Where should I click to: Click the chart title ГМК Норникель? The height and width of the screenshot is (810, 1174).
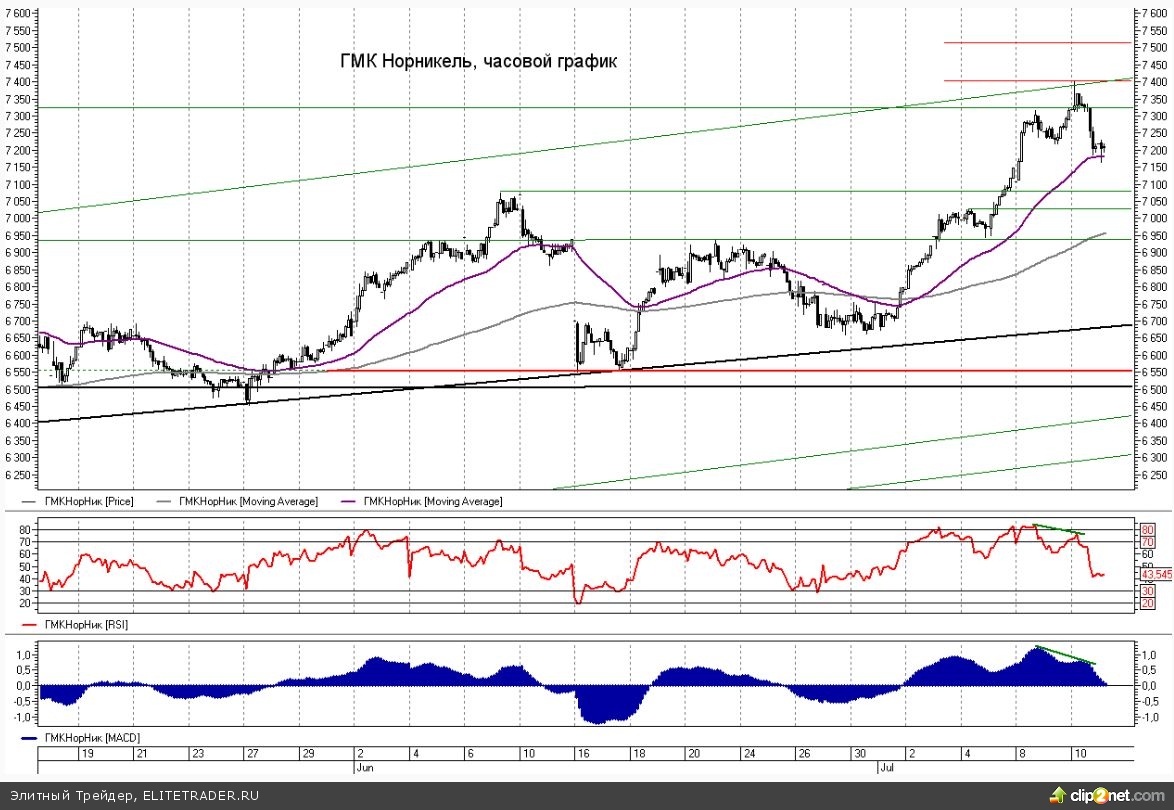pos(479,62)
